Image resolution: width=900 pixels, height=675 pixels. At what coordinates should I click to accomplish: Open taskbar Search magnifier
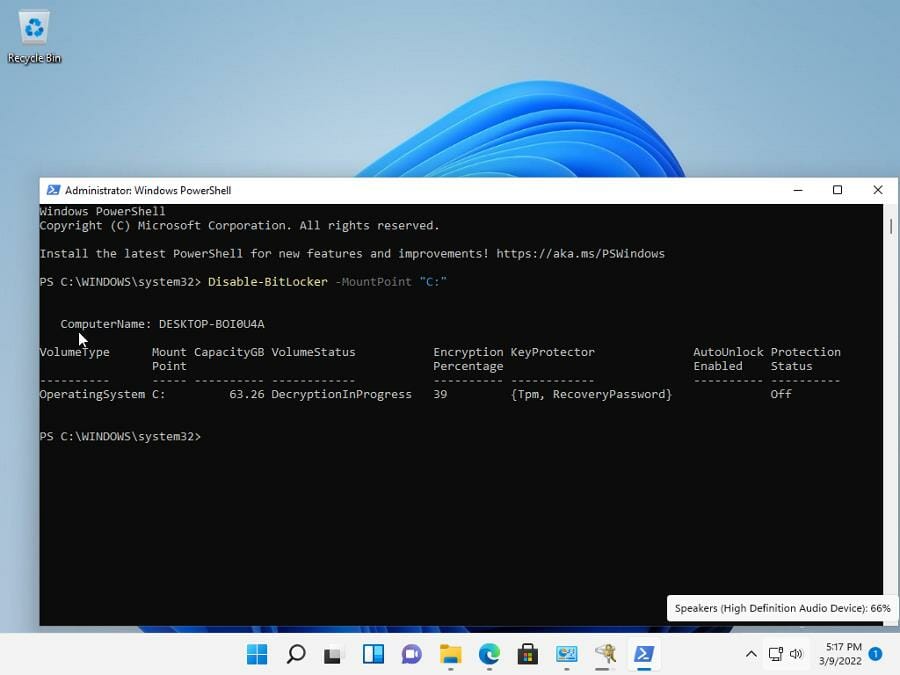tap(296, 654)
